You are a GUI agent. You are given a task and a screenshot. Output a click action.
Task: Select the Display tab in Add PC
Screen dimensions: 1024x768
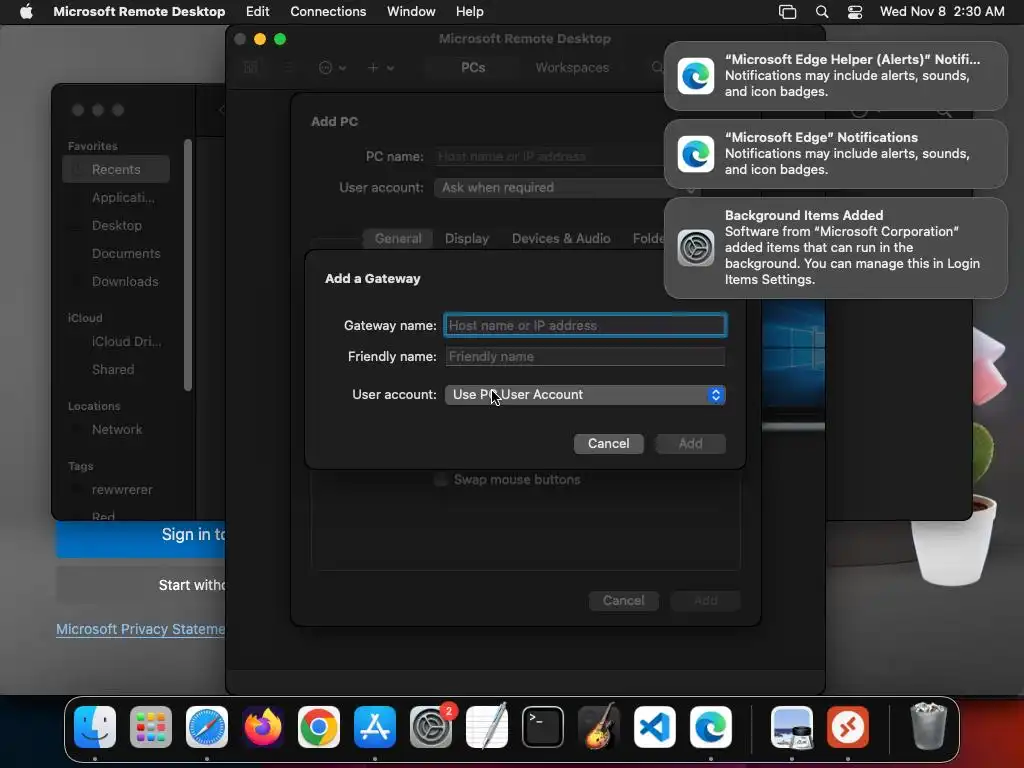pyautogui.click(x=467, y=238)
